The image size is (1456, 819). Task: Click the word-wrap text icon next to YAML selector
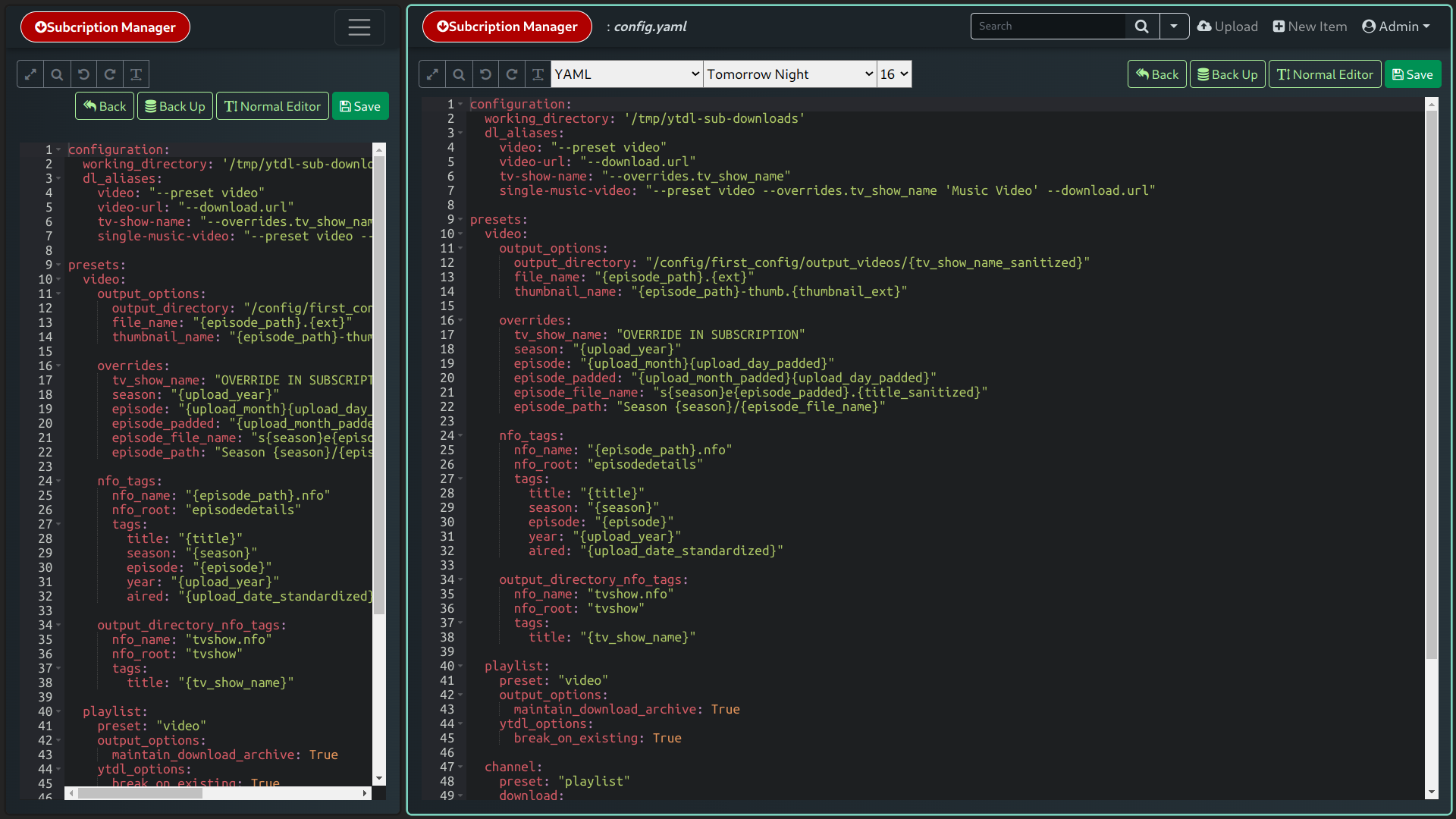tap(538, 74)
